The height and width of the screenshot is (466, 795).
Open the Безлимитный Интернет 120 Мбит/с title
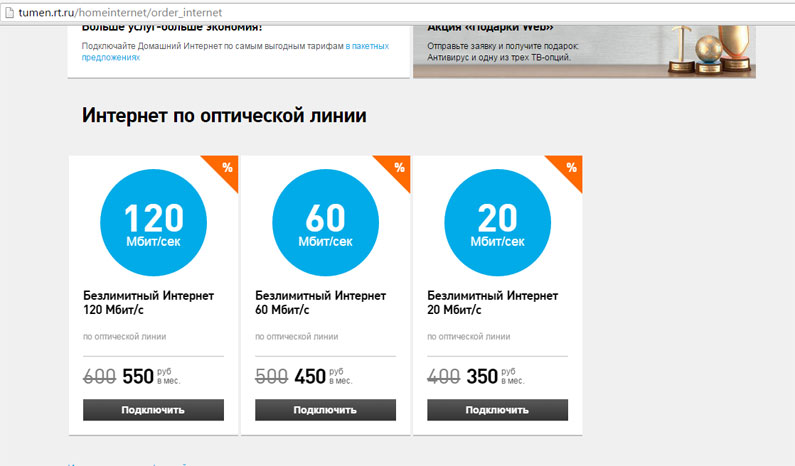tap(148, 303)
